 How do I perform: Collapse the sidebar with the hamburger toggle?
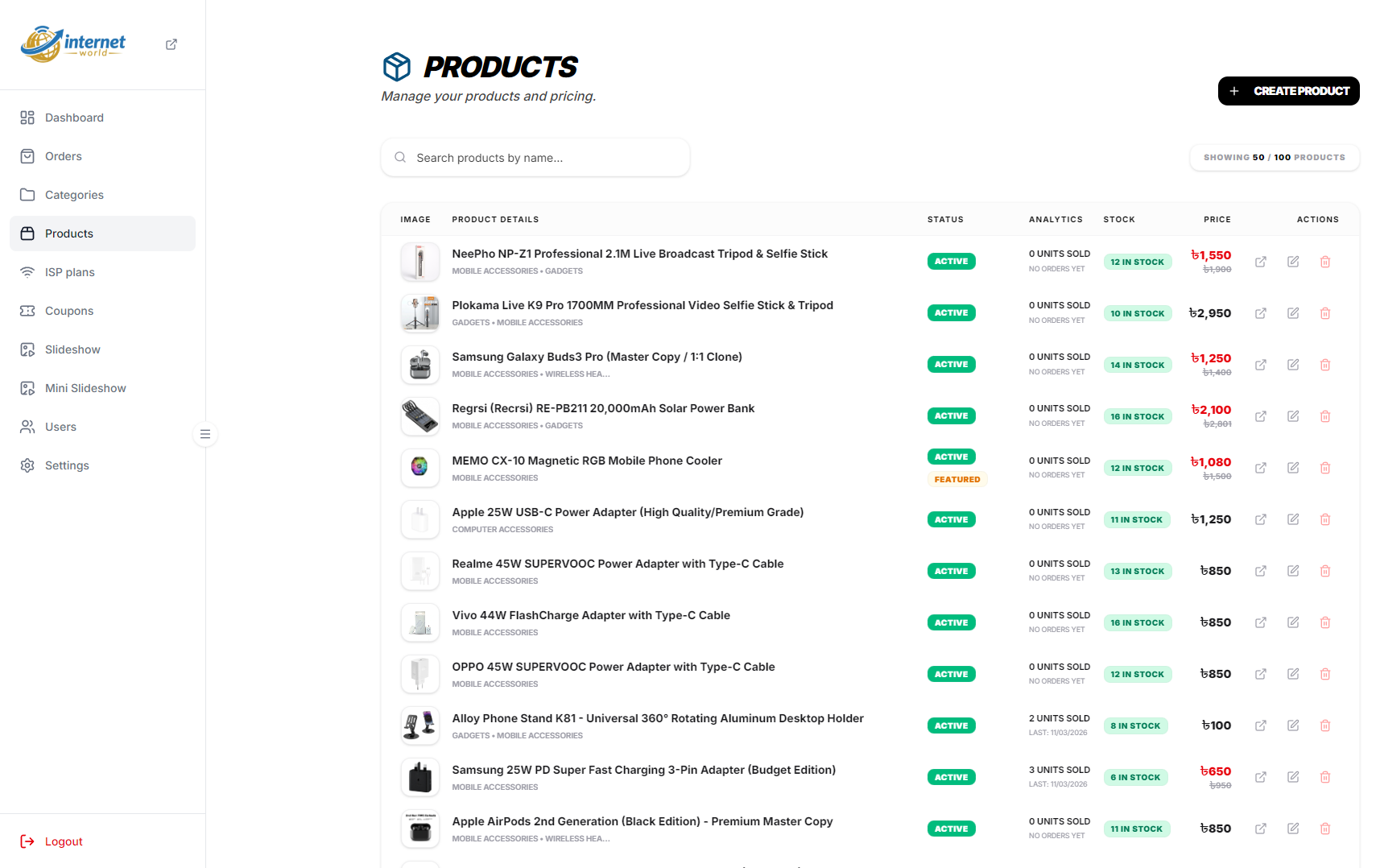[205, 434]
